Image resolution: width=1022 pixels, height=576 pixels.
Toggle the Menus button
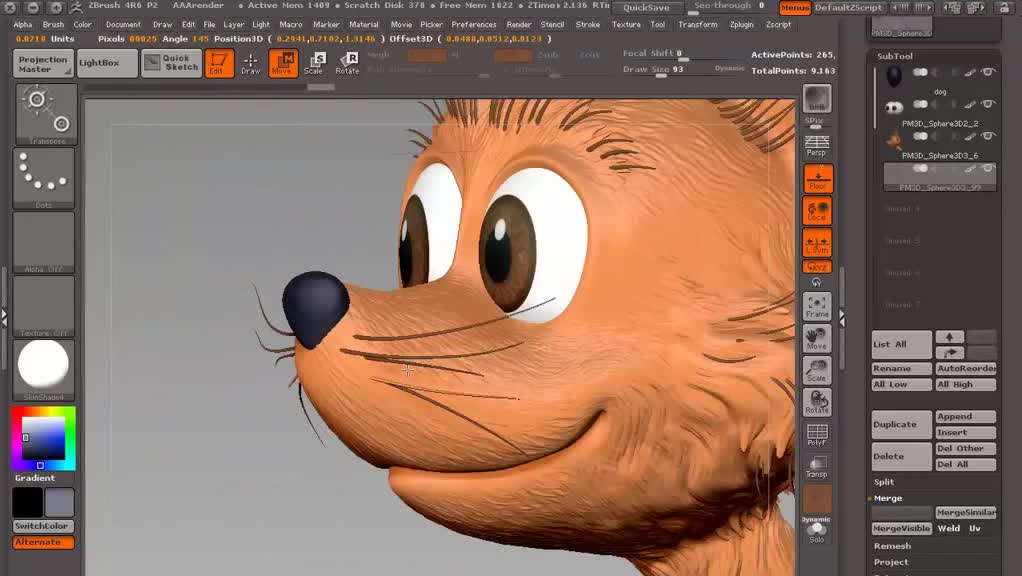click(795, 8)
